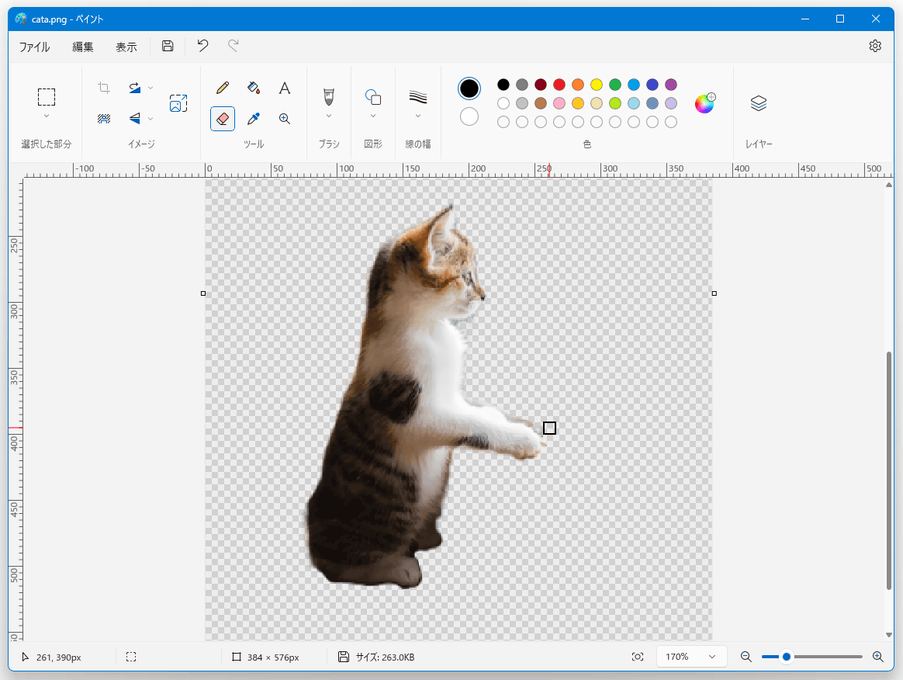This screenshot has height=680, width=903.
Task: Click the Save disk icon
Action: click(168, 46)
